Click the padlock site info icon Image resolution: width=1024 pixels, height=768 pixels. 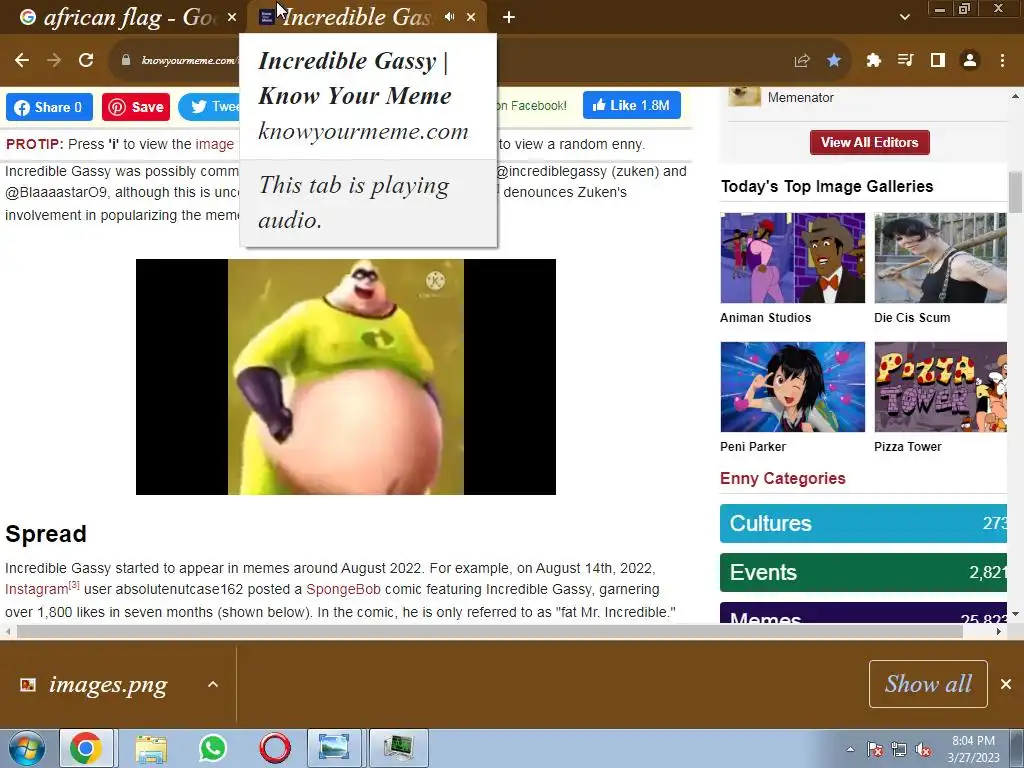click(126, 60)
